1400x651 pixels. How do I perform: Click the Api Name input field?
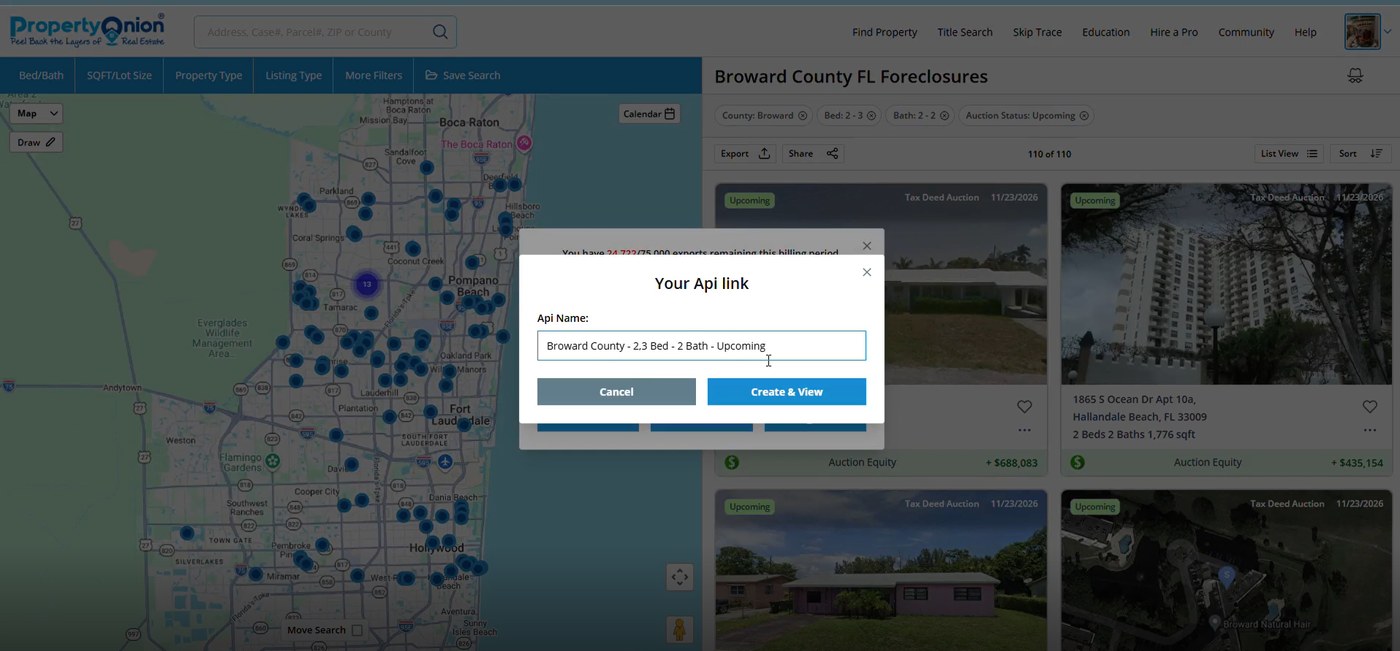[701, 346]
